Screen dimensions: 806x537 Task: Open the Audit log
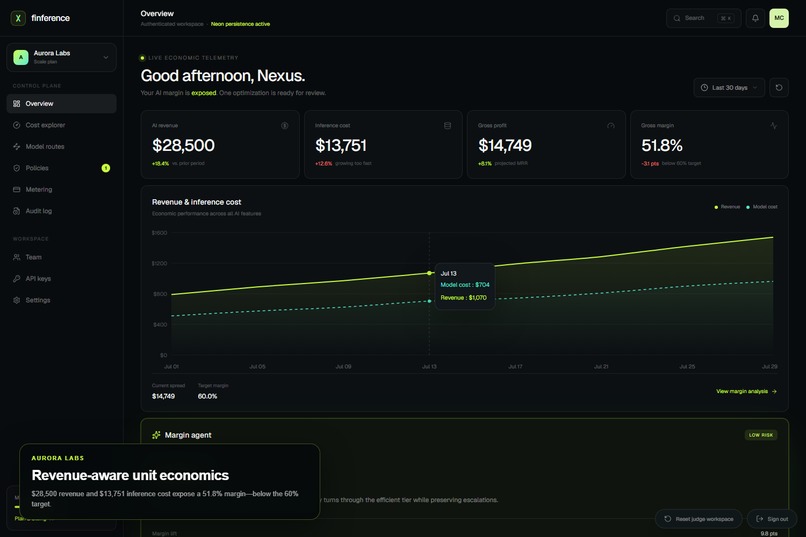[x=61, y=211]
